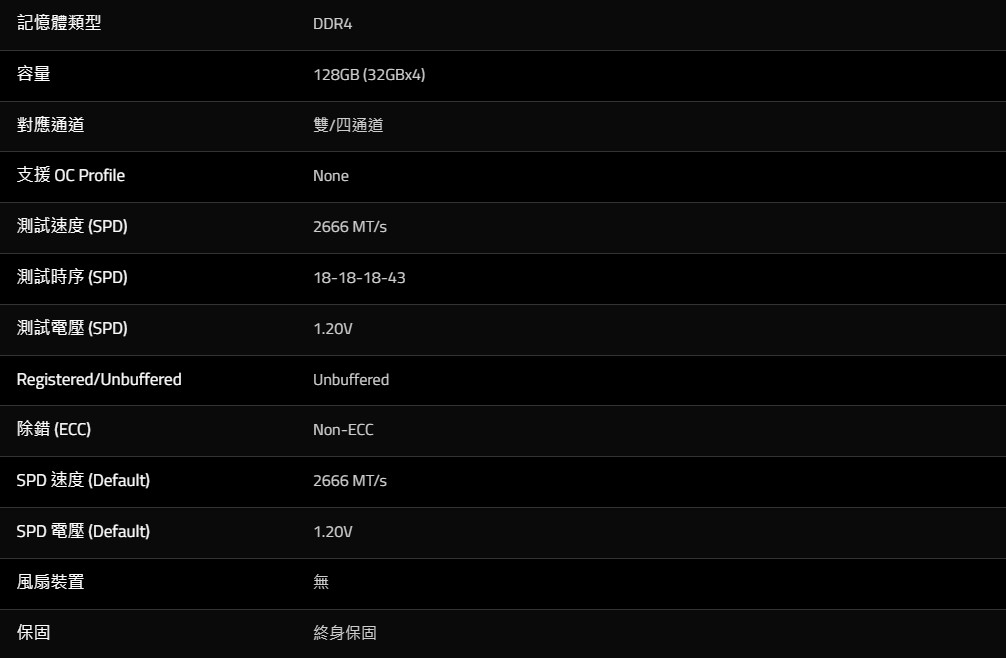Click the 測試電壓 (SPD) label
Image resolution: width=1006 pixels, height=658 pixels.
(72, 328)
